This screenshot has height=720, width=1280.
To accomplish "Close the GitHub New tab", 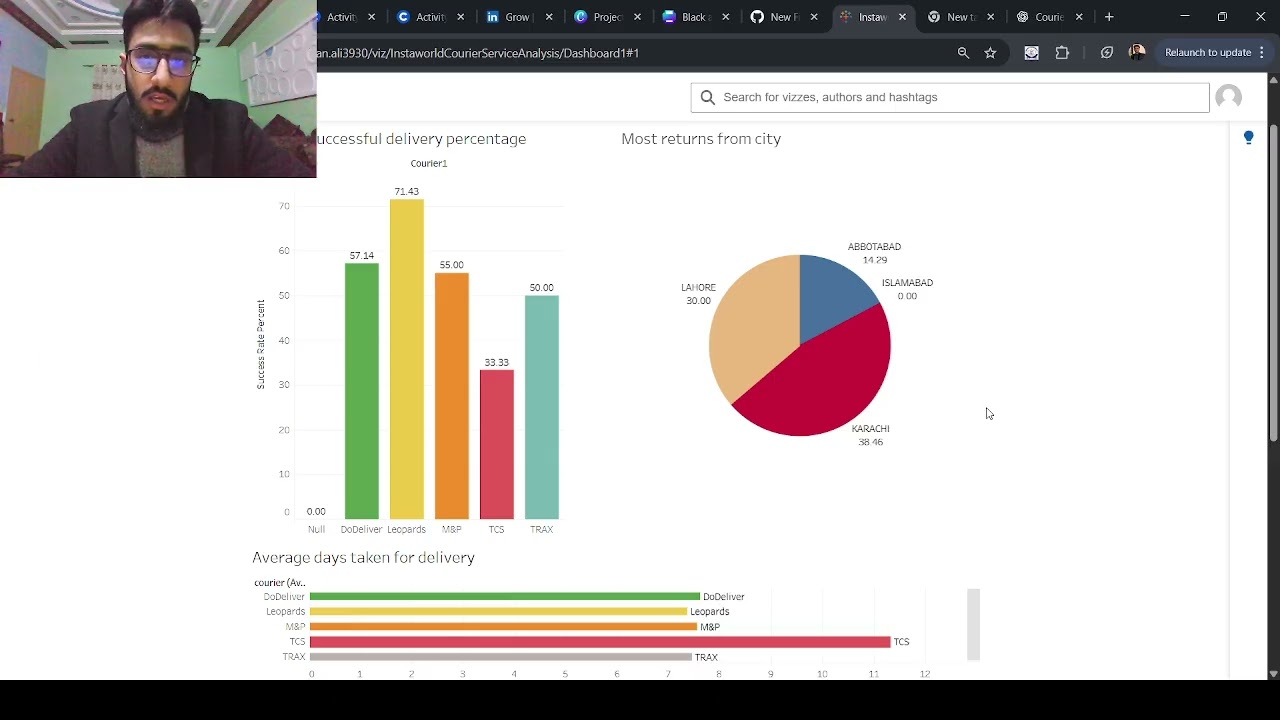I will (814, 17).
